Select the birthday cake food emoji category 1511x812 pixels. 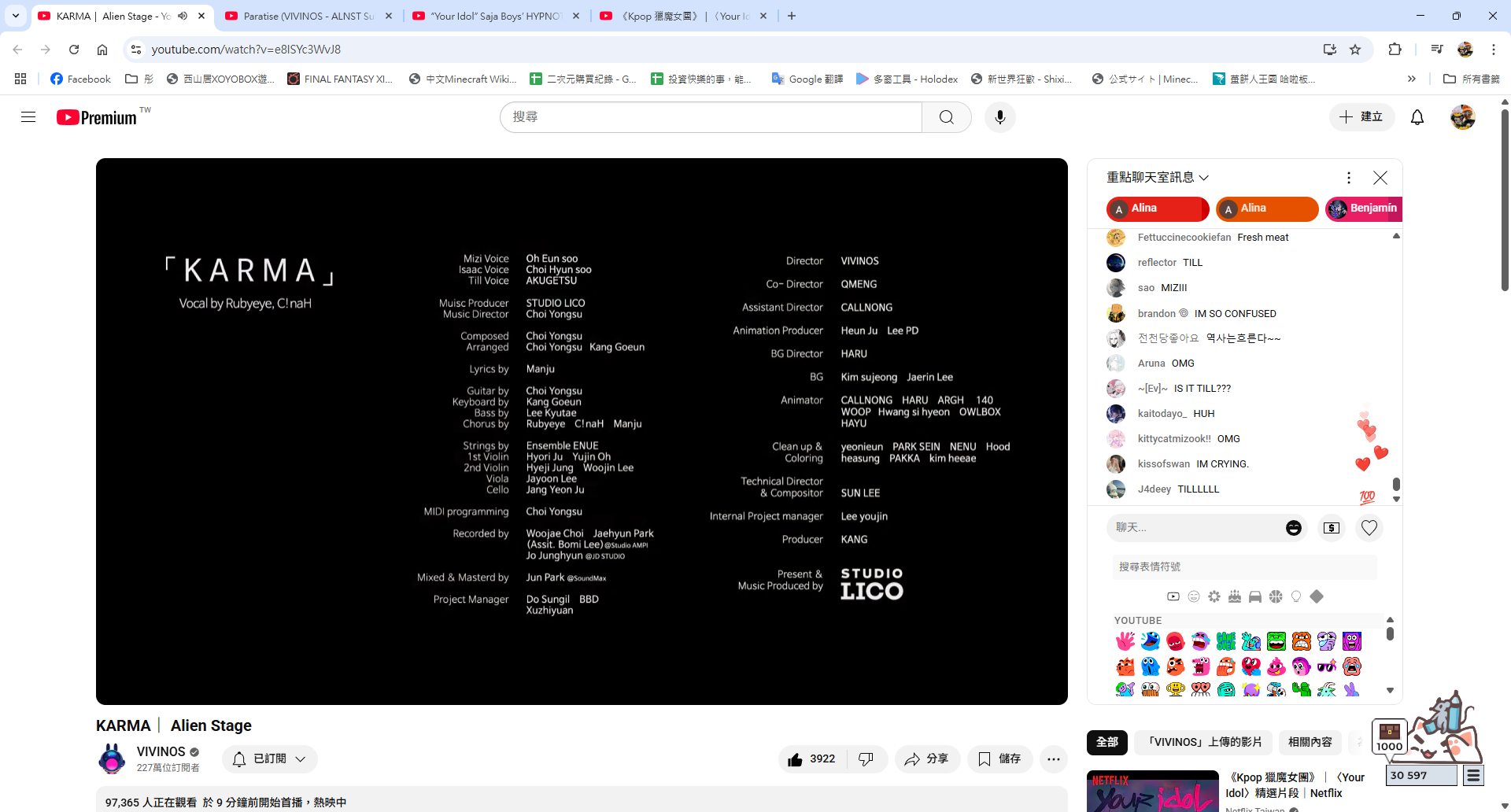pyautogui.click(x=1235, y=596)
